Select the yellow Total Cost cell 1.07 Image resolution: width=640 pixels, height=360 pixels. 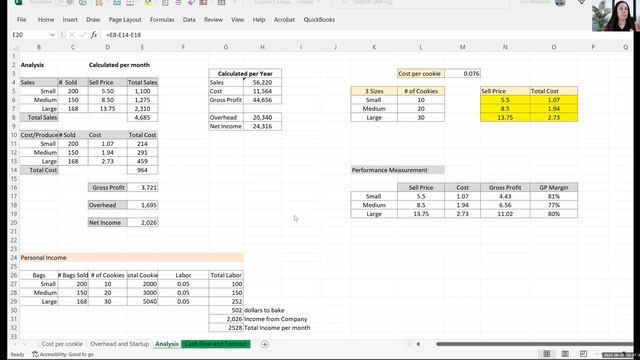(x=553, y=100)
